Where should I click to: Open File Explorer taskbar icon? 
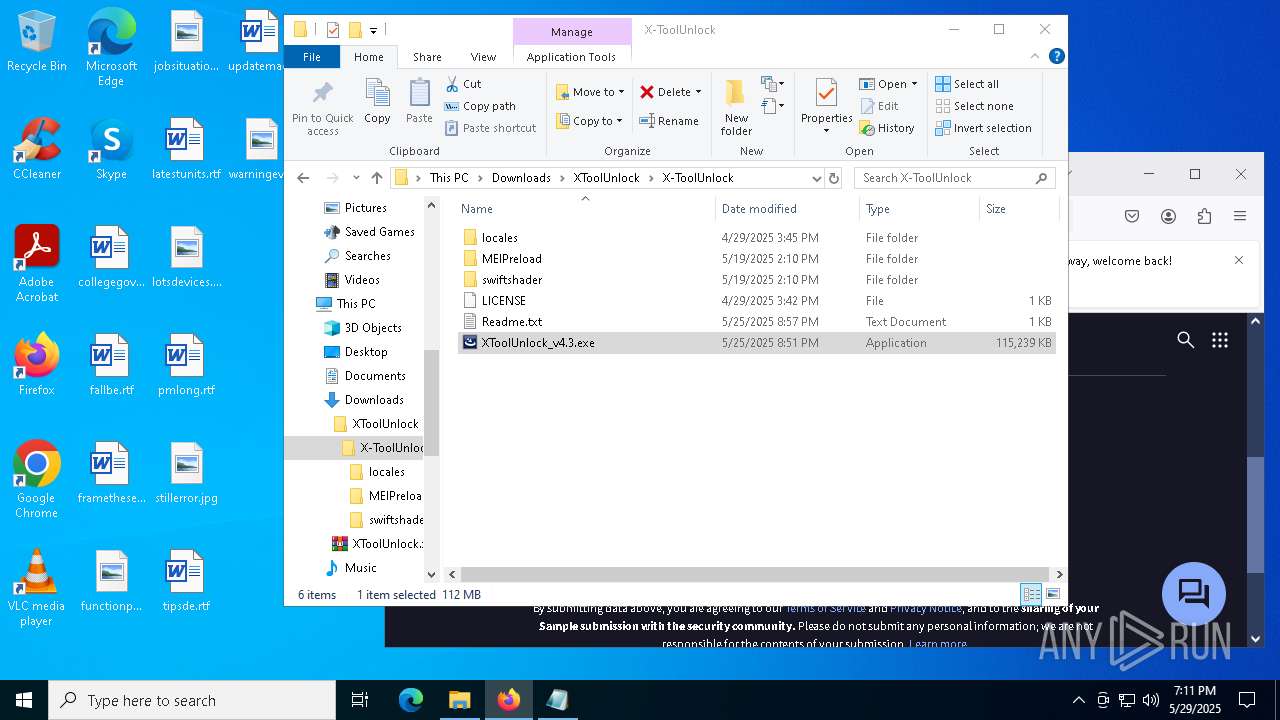point(459,700)
